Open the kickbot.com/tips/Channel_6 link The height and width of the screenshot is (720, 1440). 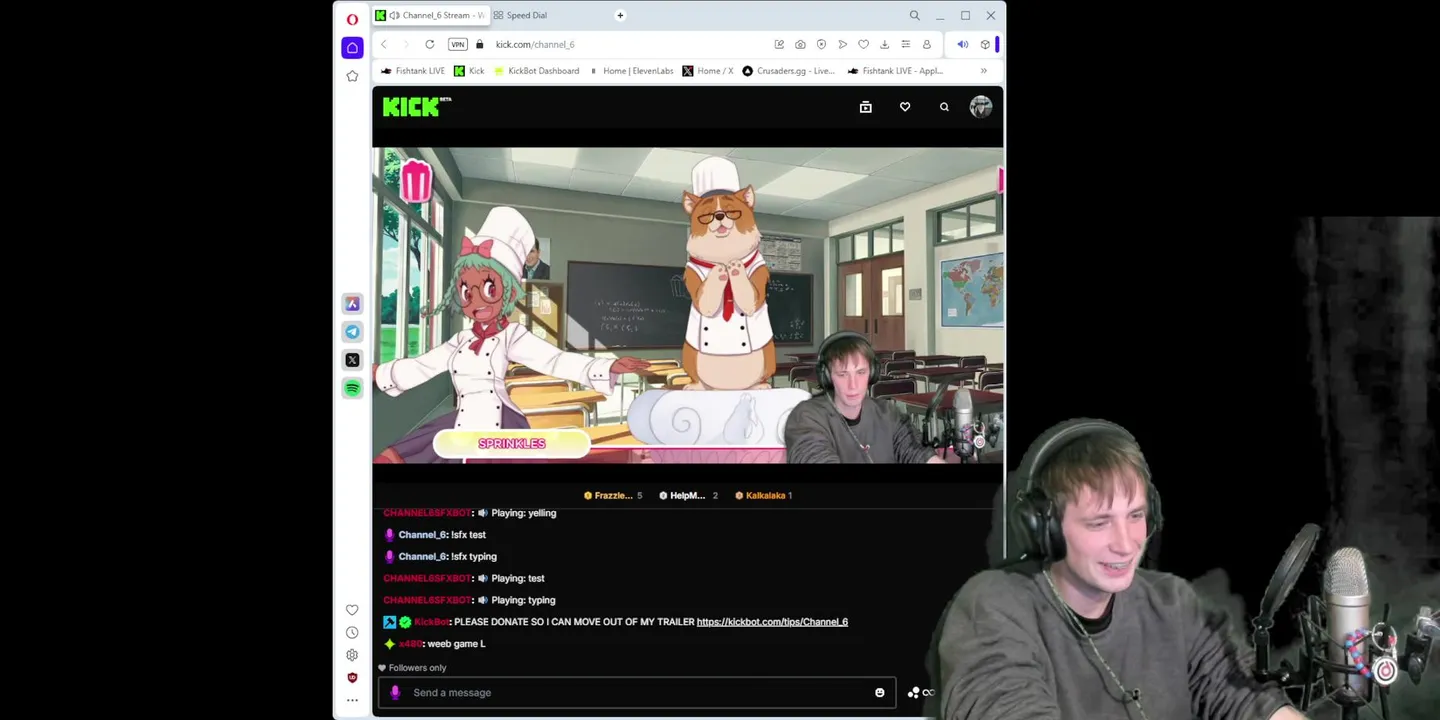pyautogui.click(x=772, y=622)
